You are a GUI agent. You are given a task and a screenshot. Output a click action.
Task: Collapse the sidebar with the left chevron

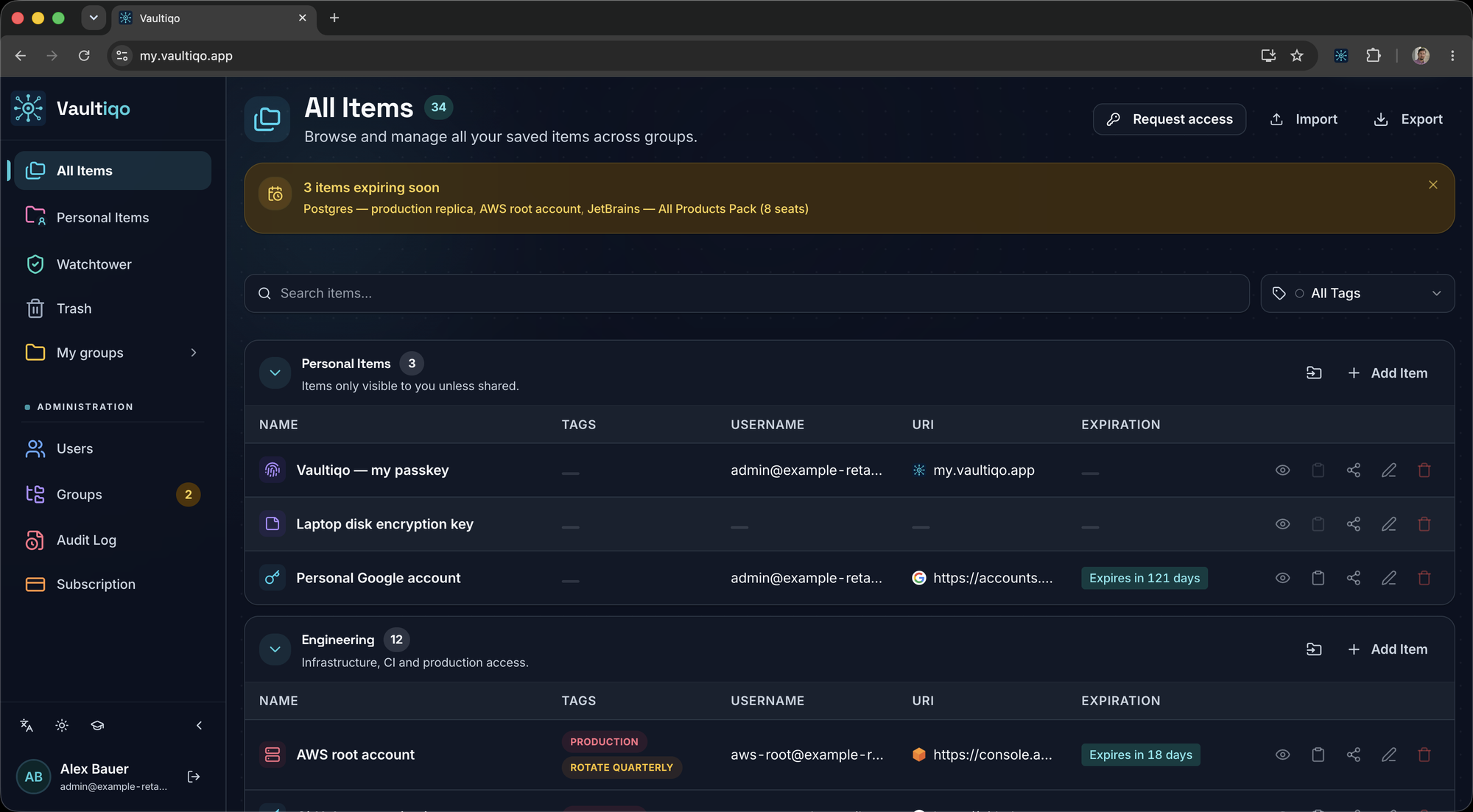point(199,726)
